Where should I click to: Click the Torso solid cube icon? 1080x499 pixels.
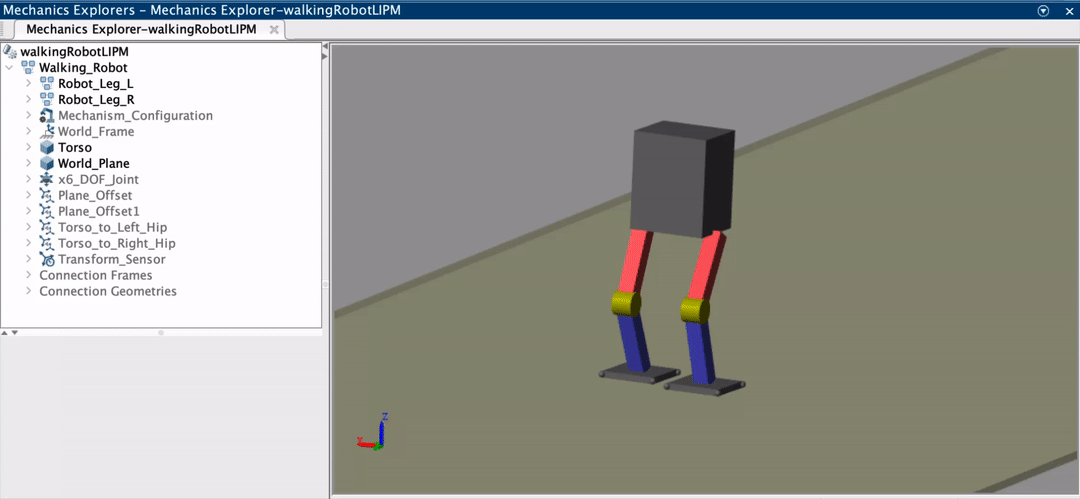pyautogui.click(x=47, y=147)
